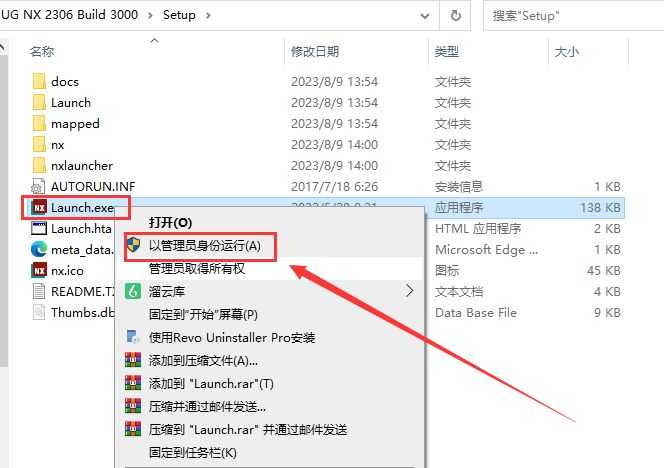Click WinRAR icon beside 压缩到 "Launch.rar" 并通过邮件发送
This screenshot has height=468, width=664.
coord(133,429)
